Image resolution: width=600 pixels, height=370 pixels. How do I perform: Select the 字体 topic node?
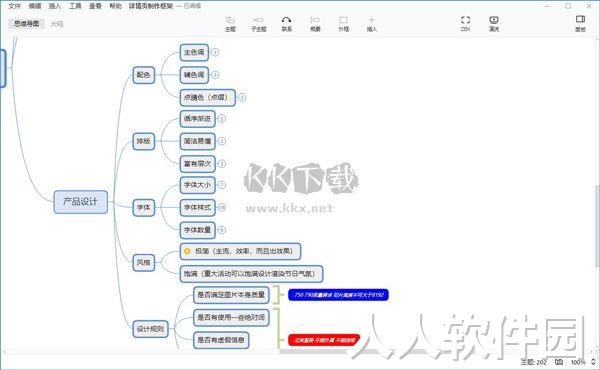pos(143,207)
